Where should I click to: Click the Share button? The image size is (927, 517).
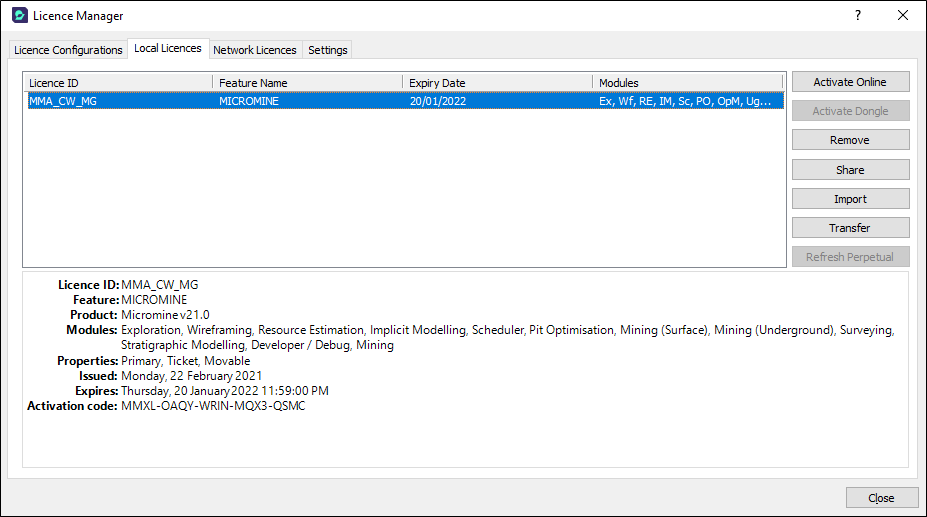(850, 170)
